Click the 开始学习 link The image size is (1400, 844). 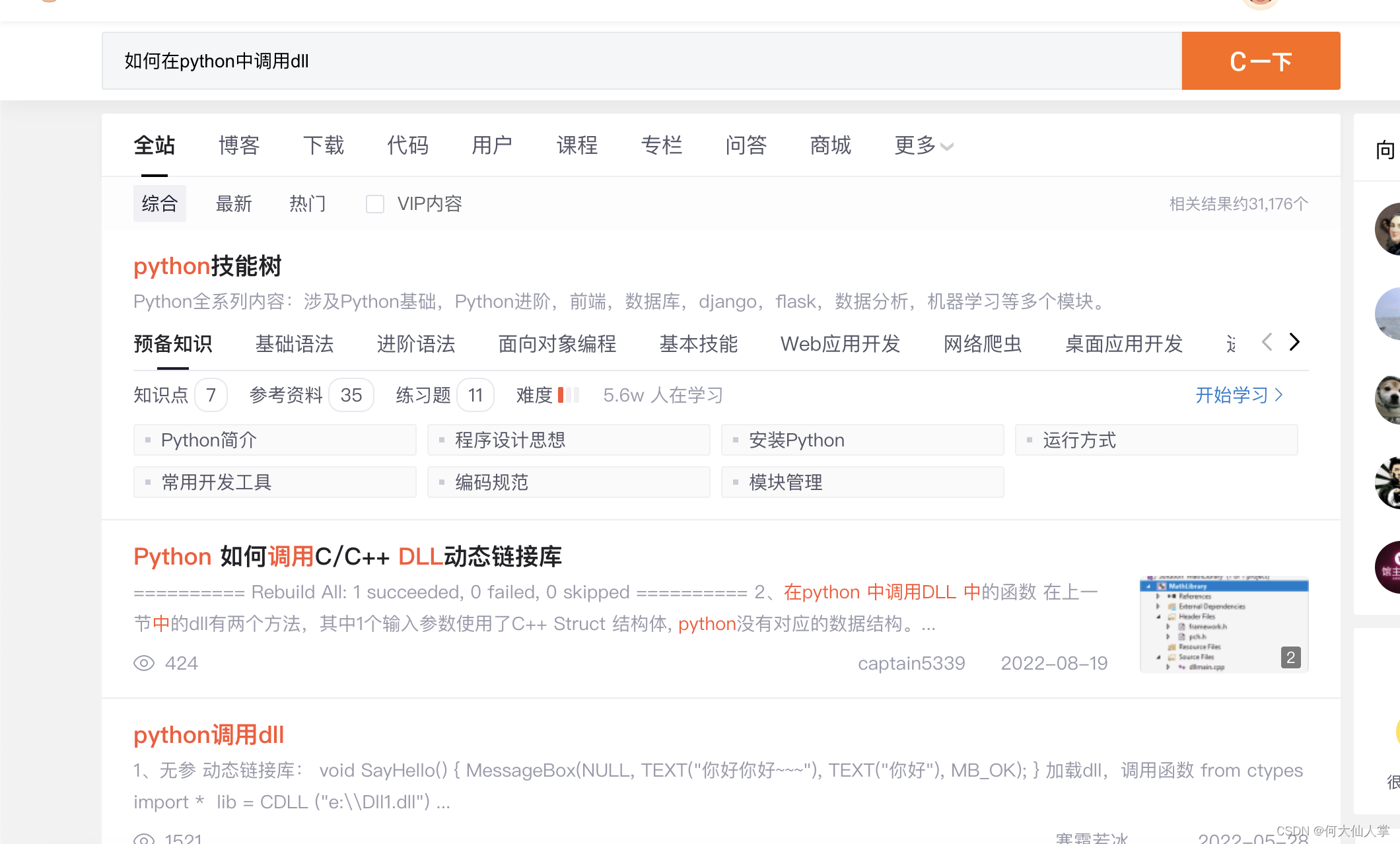click(1239, 395)
